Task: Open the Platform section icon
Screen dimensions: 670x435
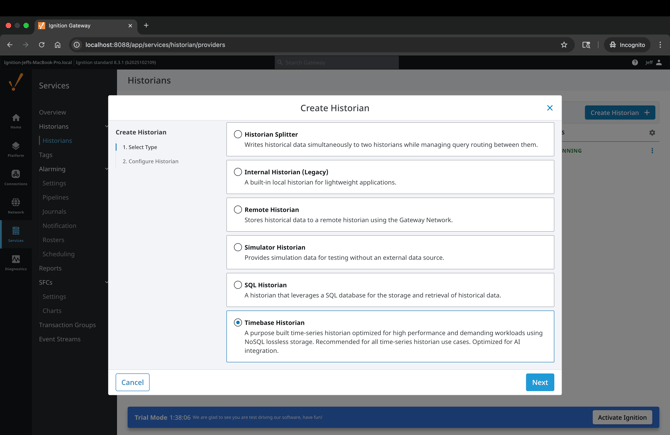Action: tap(16, 149)
